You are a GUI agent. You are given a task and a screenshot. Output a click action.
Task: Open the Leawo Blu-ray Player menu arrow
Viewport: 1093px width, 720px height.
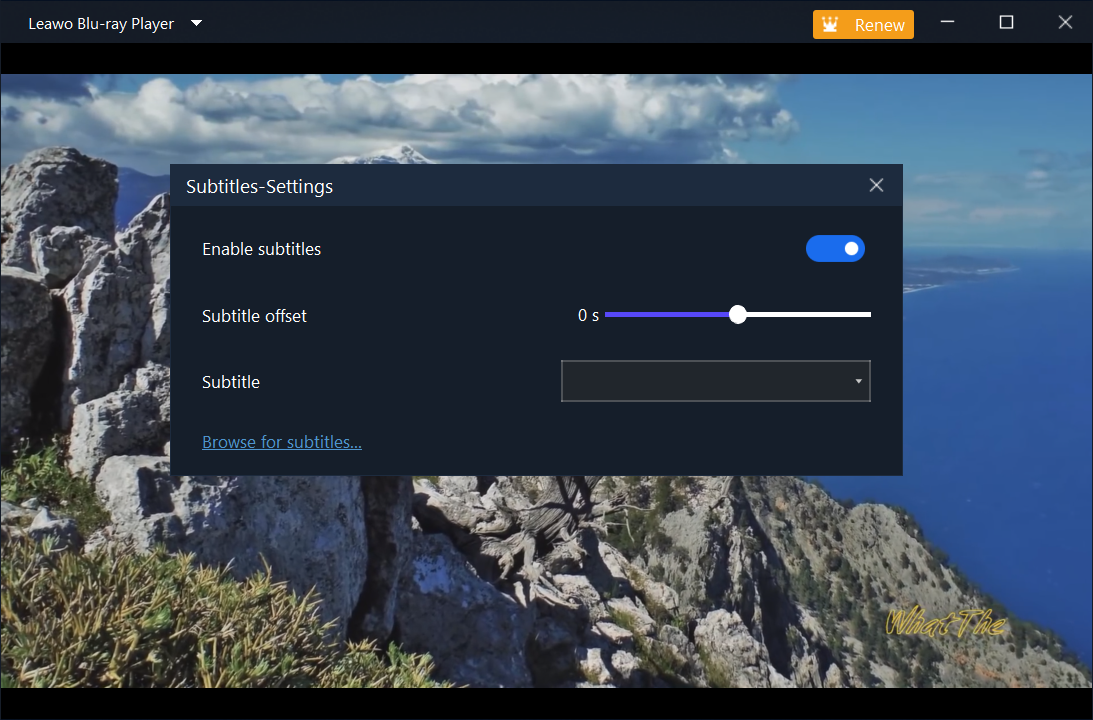tap(197, 23)
